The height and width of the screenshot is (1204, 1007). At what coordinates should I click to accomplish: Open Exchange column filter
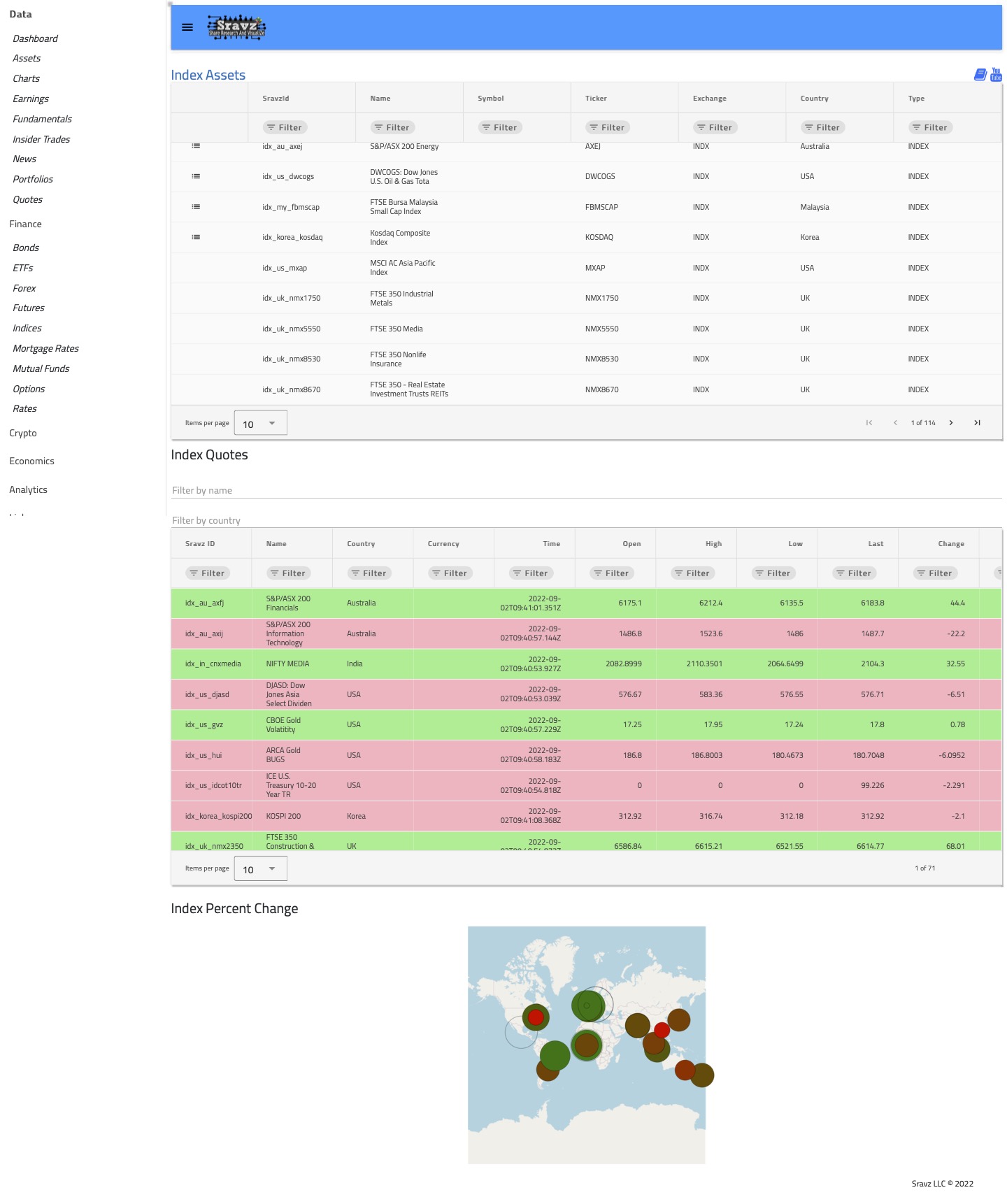coord(715,127)
